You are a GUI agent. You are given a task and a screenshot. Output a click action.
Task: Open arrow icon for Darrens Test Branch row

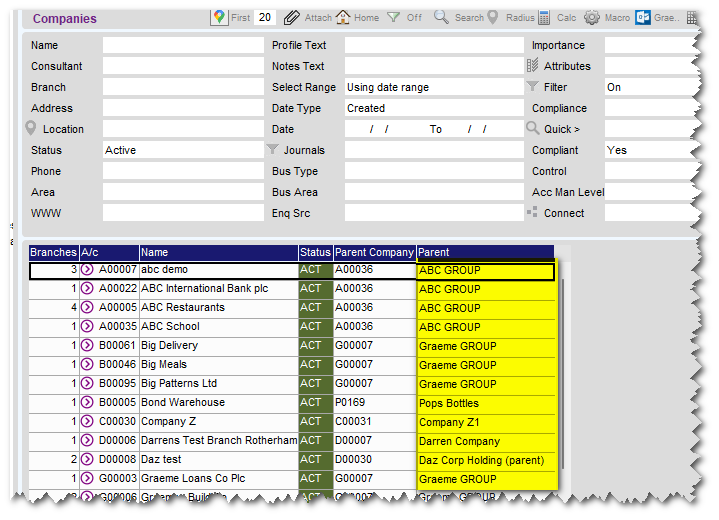[87, 440]
